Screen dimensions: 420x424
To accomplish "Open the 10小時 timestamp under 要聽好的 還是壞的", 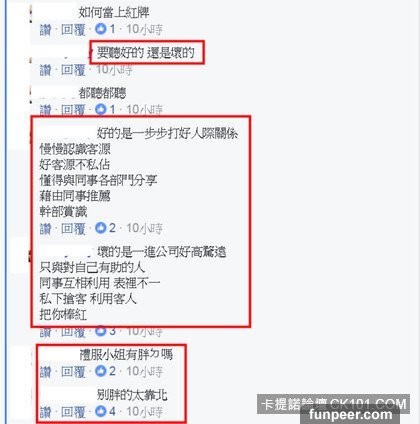I will (x=114, y=70).
